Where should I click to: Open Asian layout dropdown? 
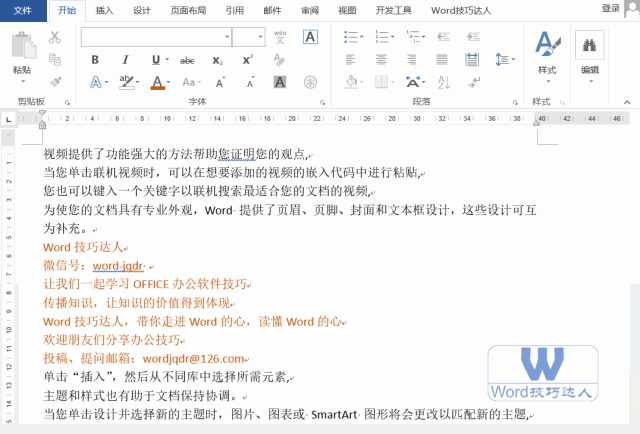[423, 82]
